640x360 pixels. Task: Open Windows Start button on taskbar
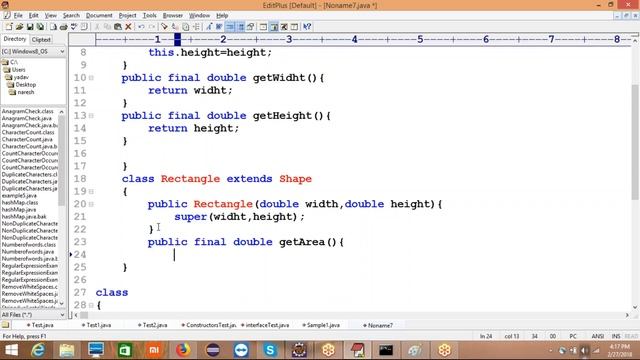[x=11, y=350]
